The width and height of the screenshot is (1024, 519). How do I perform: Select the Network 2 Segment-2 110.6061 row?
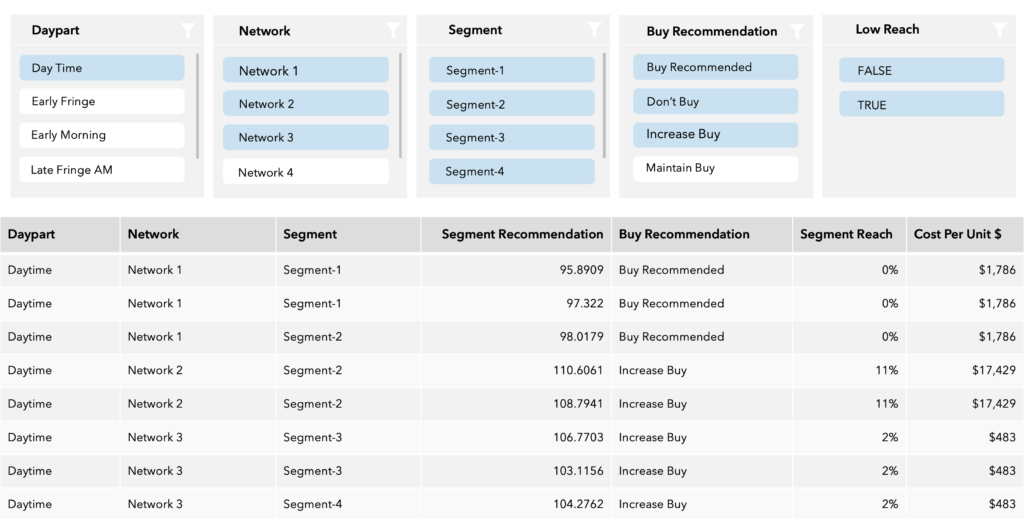512,370
